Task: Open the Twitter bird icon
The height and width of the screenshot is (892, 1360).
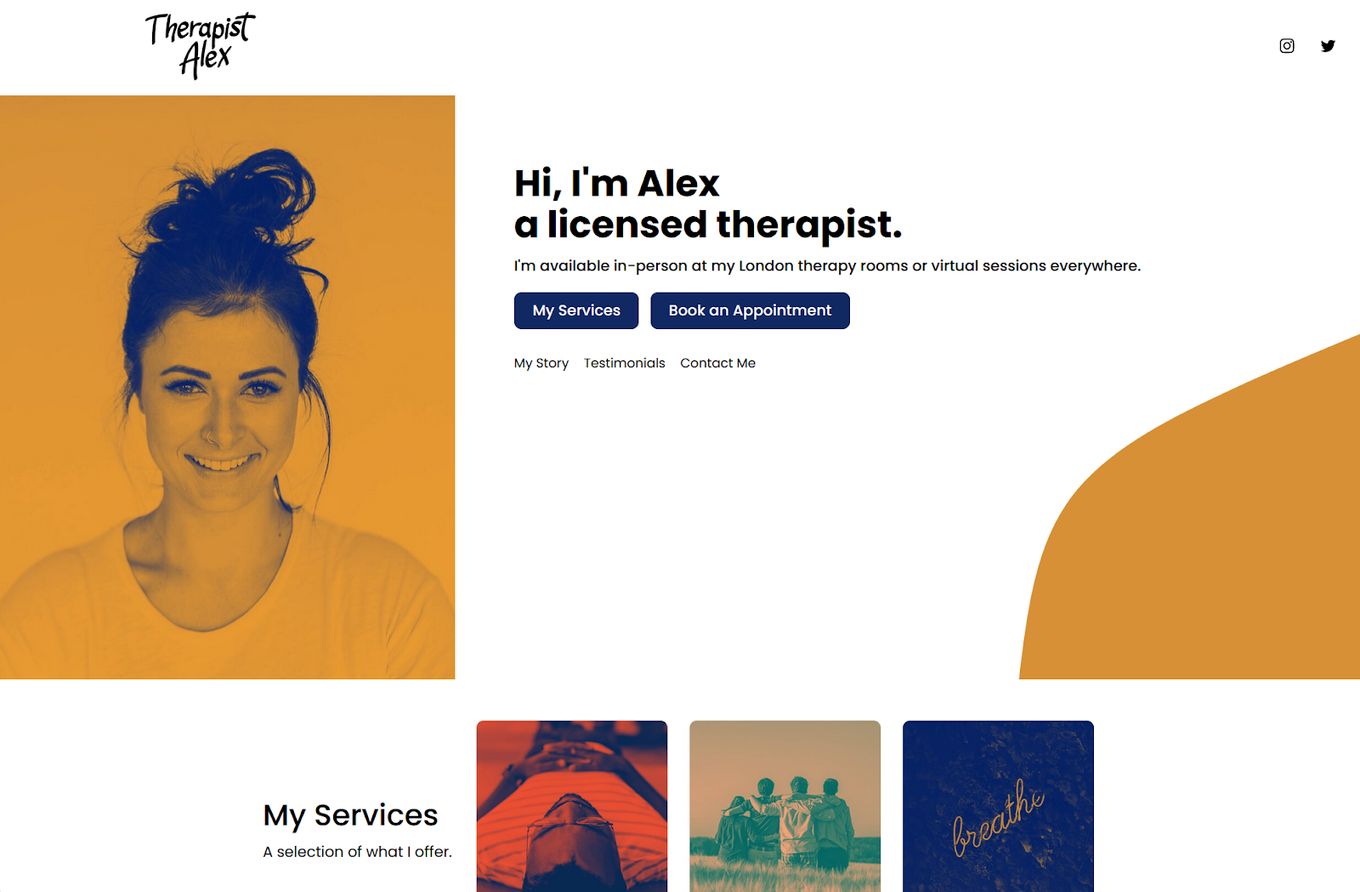Action: 1328,46
